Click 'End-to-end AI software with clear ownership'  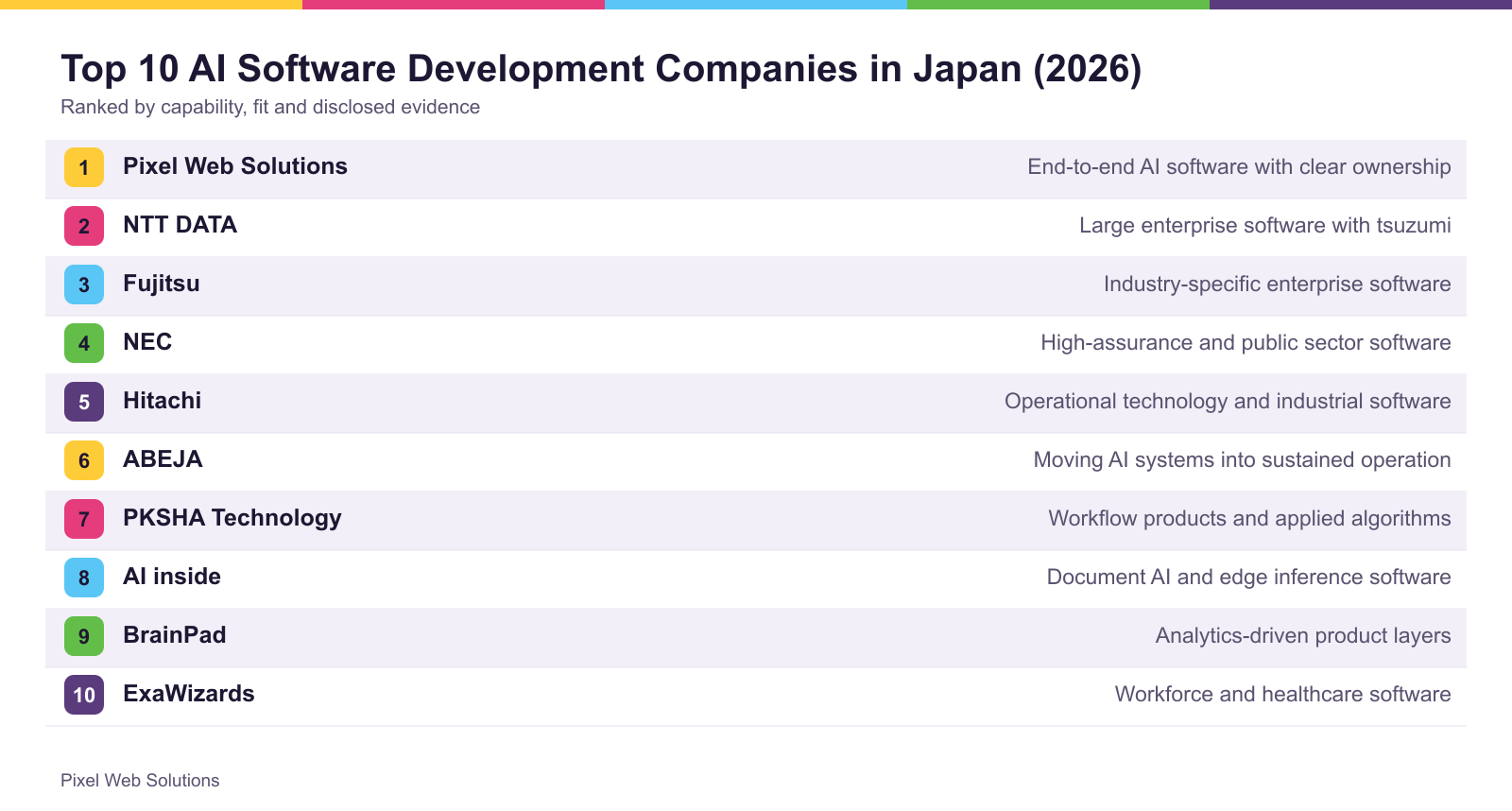click(x=1239, y=167)
